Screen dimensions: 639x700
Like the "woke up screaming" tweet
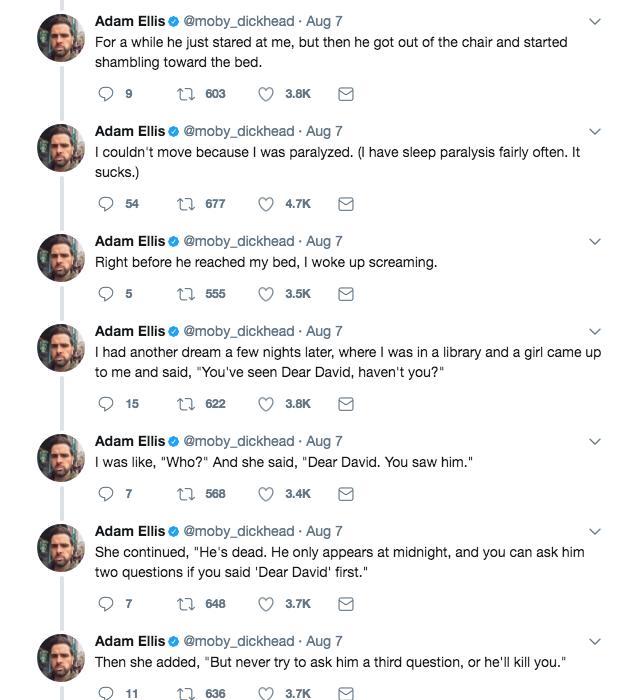266,294
